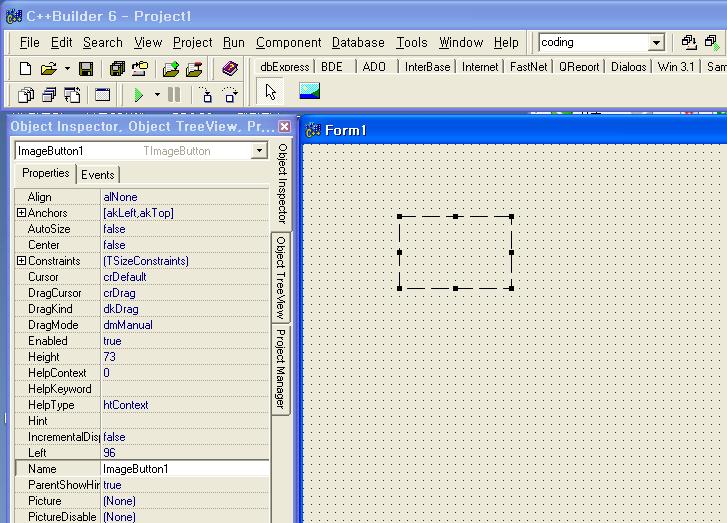
Task: Click the Save All icon
Action: 117,69
